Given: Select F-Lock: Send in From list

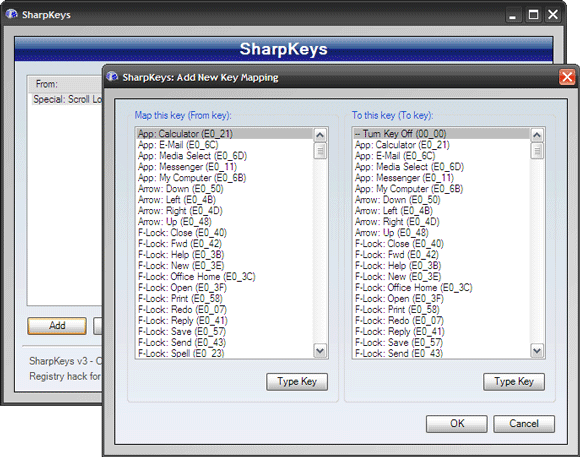Looking at the screenshot, I should (225, 342).
